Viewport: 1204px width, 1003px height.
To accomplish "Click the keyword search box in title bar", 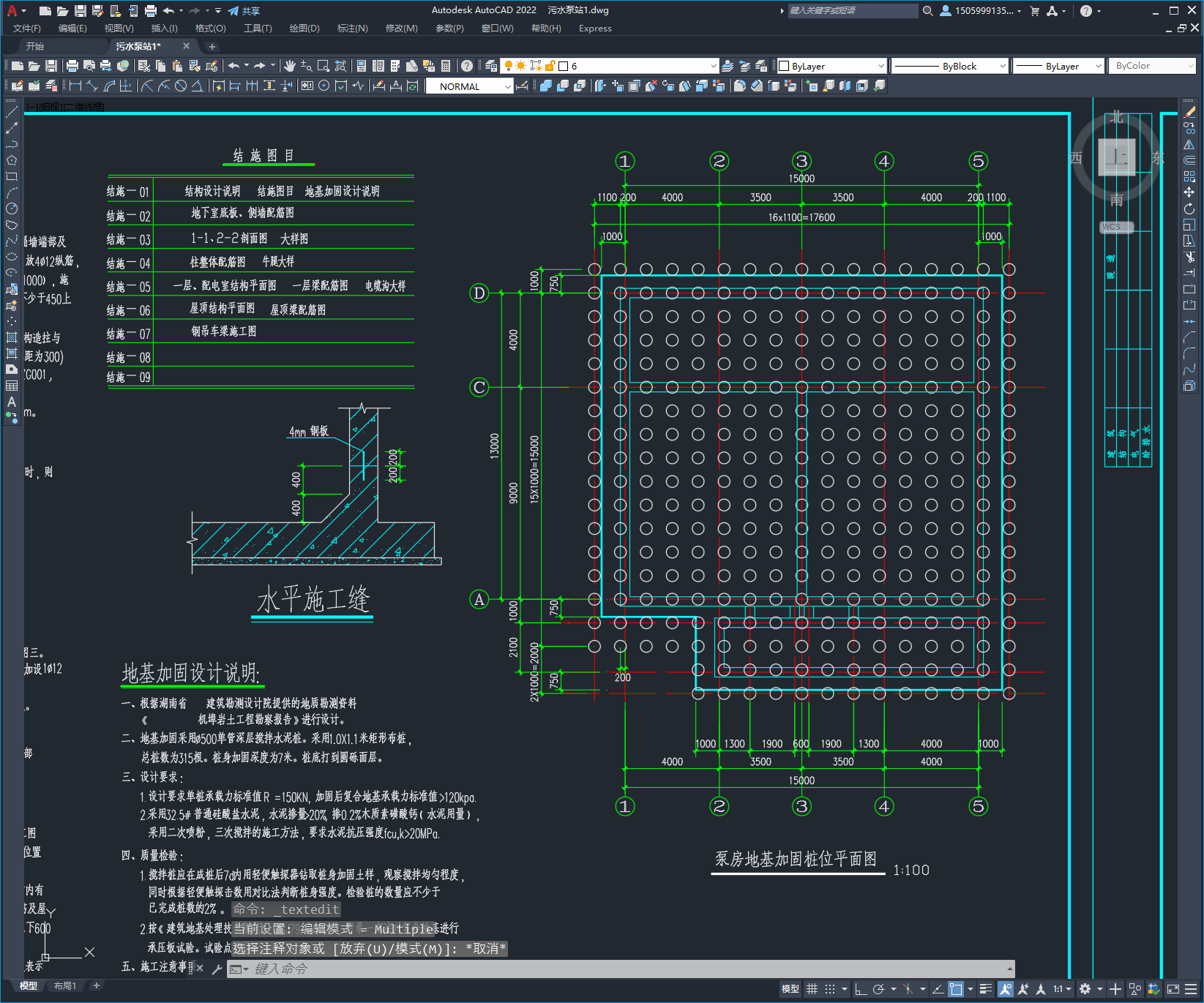I will [853, 10].
